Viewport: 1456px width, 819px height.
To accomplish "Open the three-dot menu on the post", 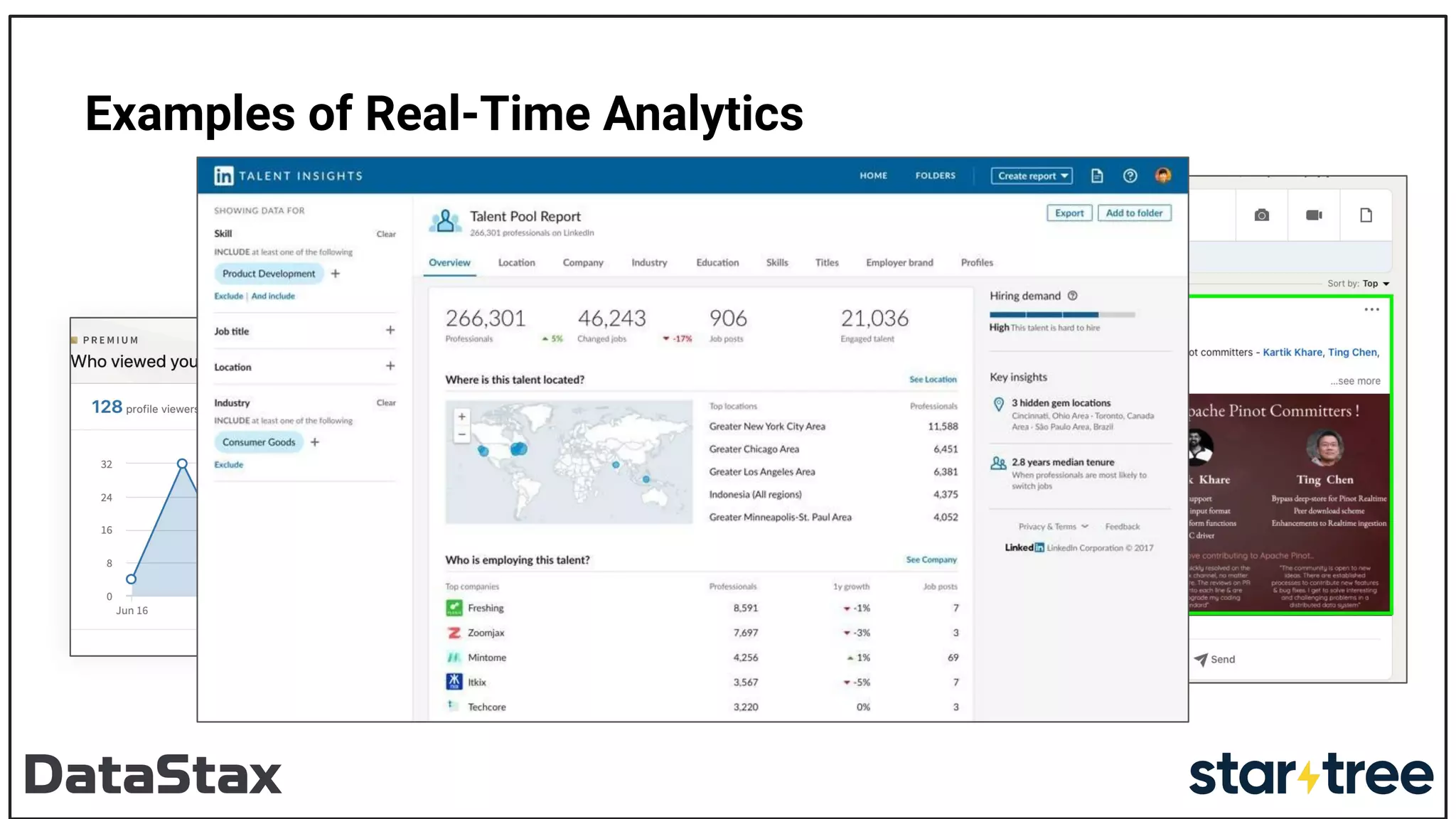I will pos(1371,309).
